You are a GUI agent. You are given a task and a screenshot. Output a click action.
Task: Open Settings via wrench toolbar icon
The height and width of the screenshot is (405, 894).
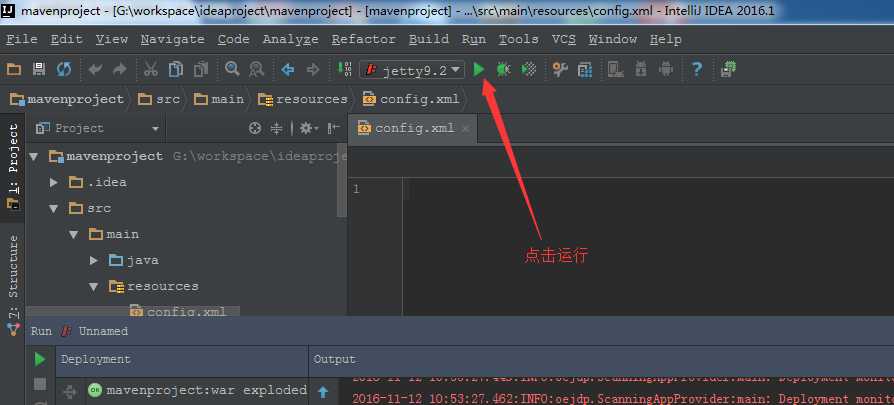(560, 70)
